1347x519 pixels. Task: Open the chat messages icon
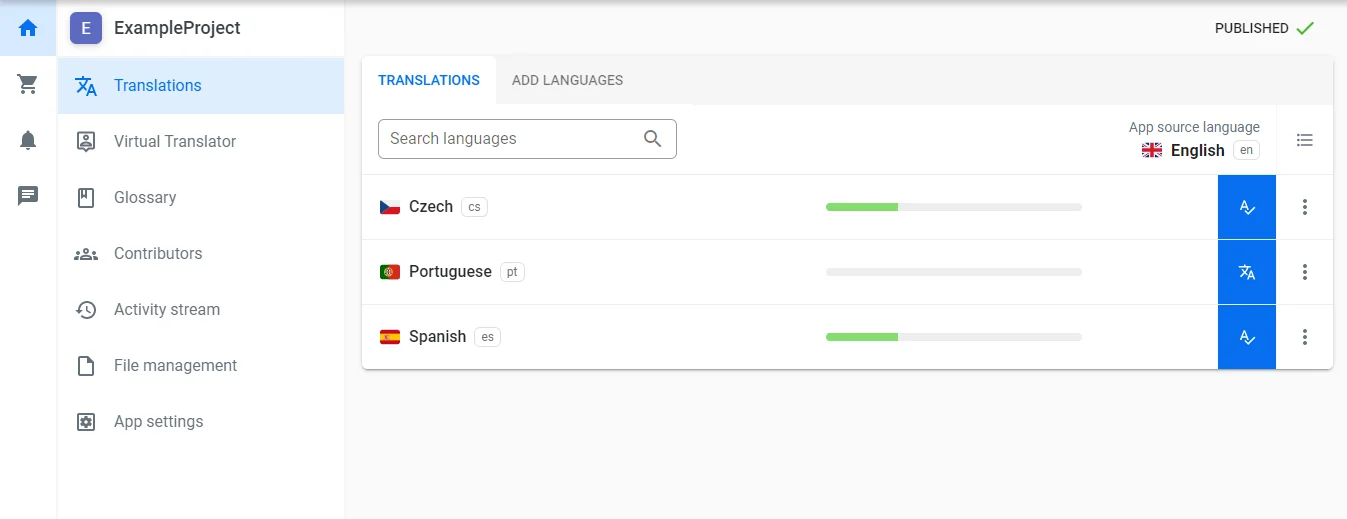[28, 196]
